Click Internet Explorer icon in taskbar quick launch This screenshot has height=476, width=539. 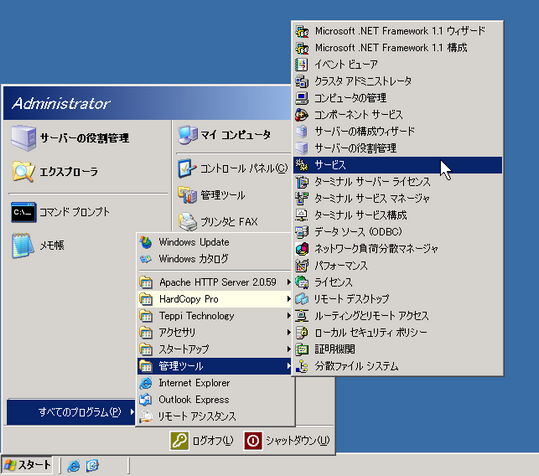[x=74, y=466]
